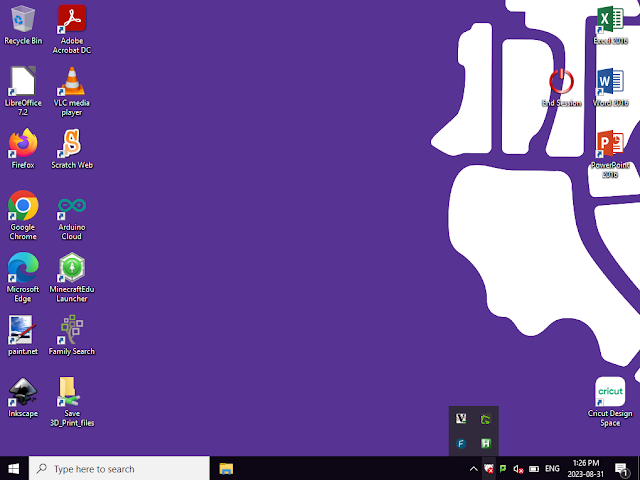Select the Microsoft Edge desktop icon
Viewport: 640px width, 480px height.
pos(23,278)
